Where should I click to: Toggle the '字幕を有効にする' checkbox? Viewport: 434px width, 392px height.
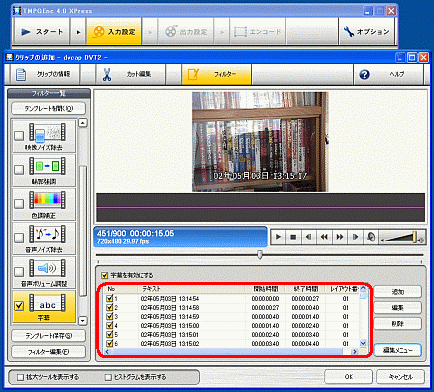pos(105,275)
